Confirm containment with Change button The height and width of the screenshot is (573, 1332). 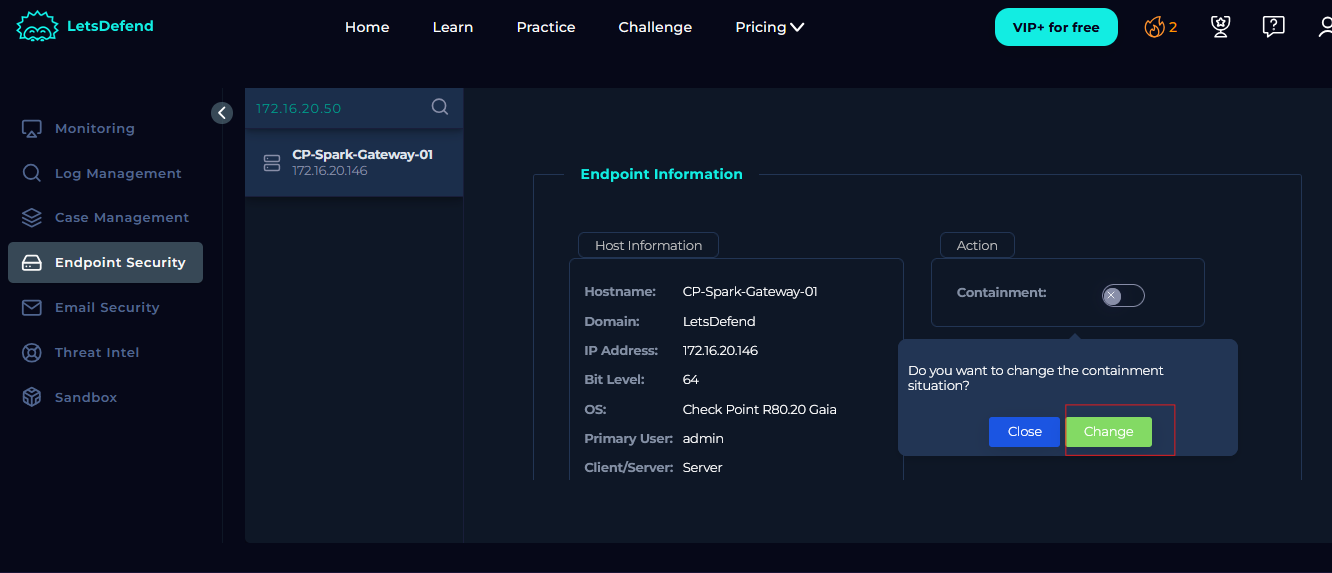pyautogui.click(x=1108, y=432)
